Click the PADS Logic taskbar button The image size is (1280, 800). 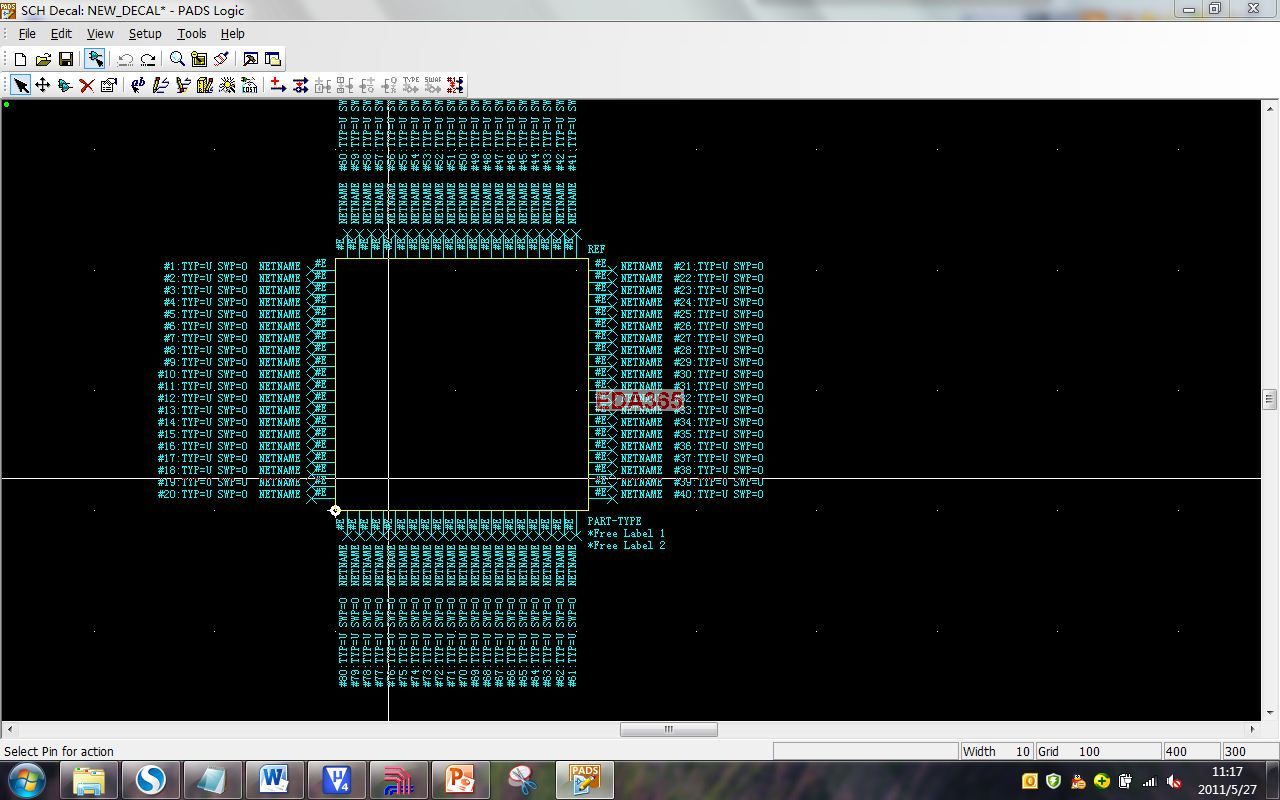584,780
